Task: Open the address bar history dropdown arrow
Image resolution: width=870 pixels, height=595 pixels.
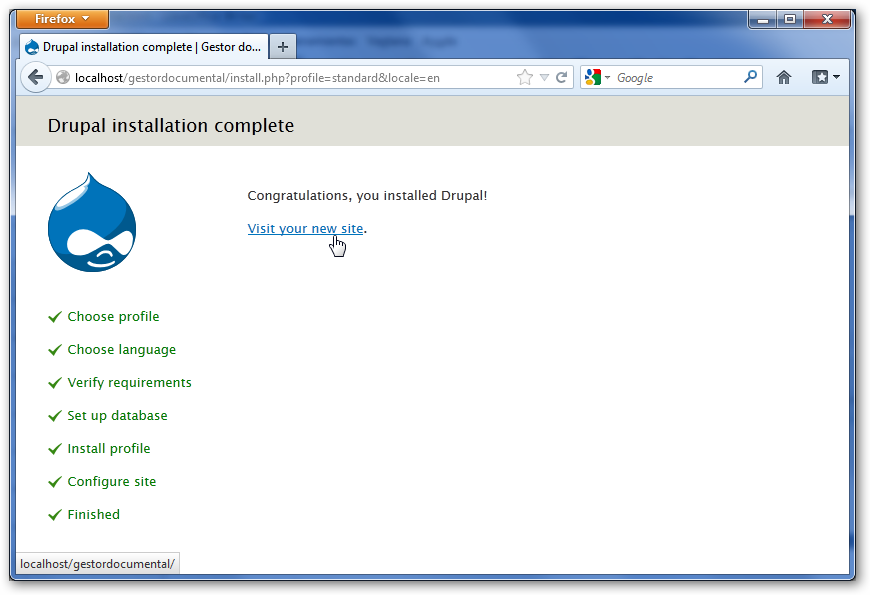Action: (x=544, y=77)
